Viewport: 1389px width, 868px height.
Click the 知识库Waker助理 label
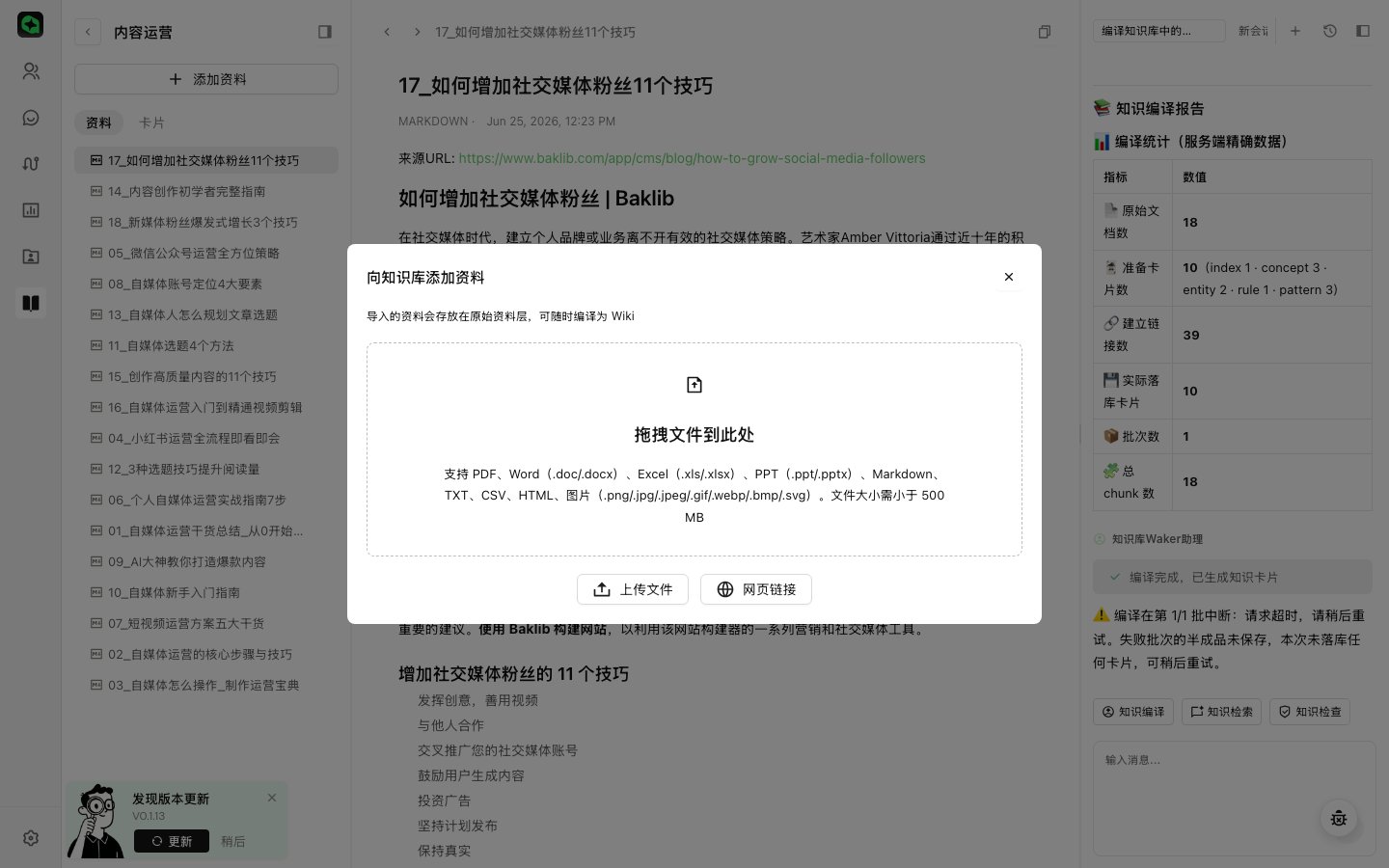pos(1157,539)
